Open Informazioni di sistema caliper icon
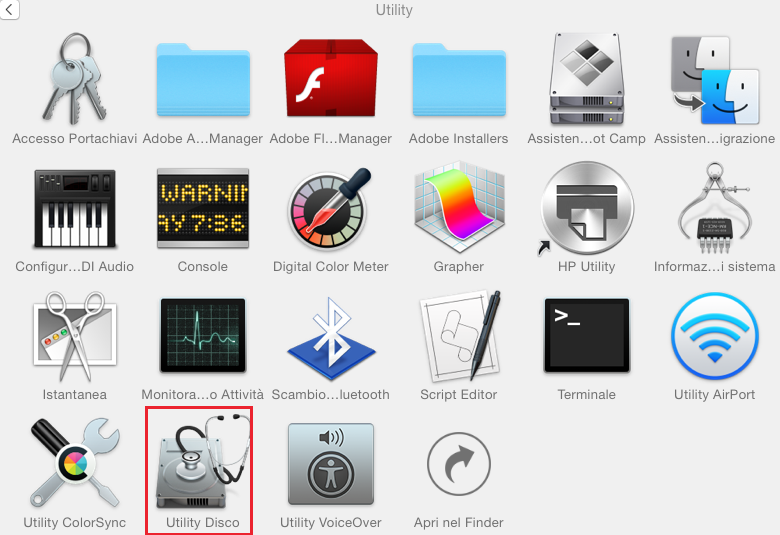The width and height of the screenshot is (780, 535). (715, 207)
